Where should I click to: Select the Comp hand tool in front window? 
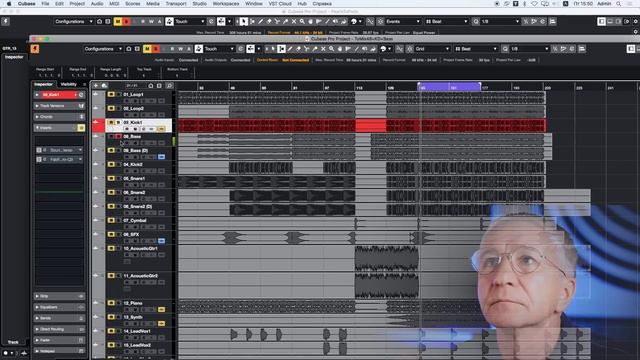[x=340, y=49]
